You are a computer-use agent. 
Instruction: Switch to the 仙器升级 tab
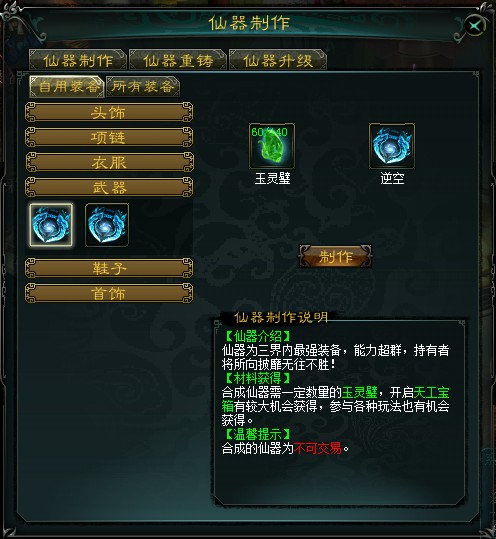coord(278,60)
